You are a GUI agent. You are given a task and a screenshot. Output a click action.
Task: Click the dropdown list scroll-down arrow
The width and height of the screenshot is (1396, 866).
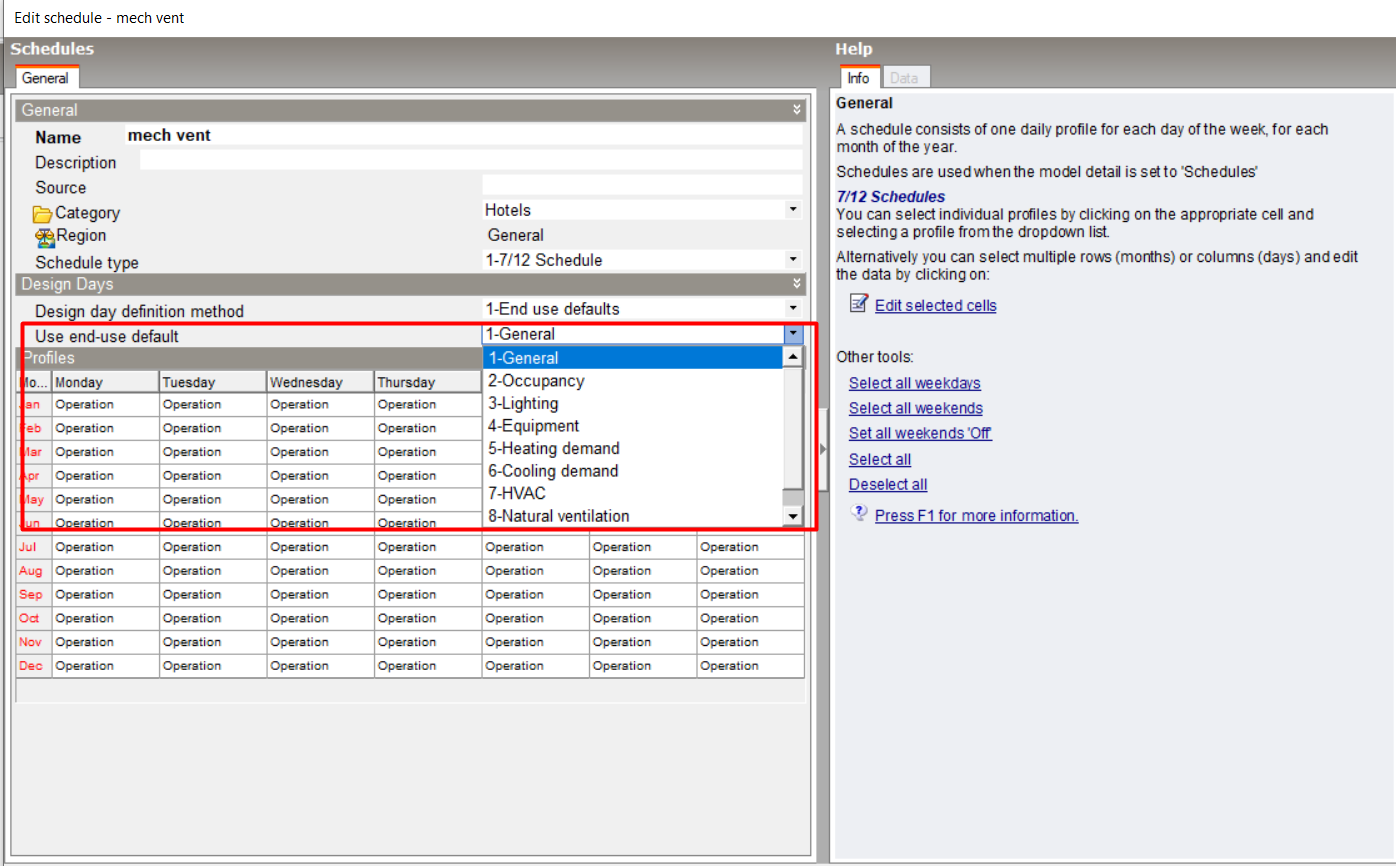(x=793, y=516)
